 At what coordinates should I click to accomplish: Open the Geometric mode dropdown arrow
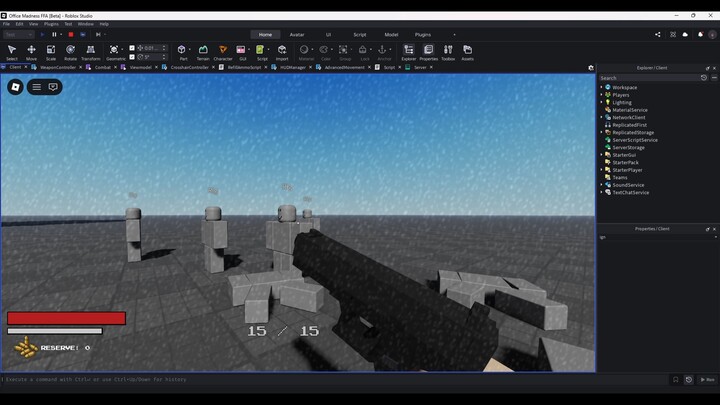[x=122, y=50]
